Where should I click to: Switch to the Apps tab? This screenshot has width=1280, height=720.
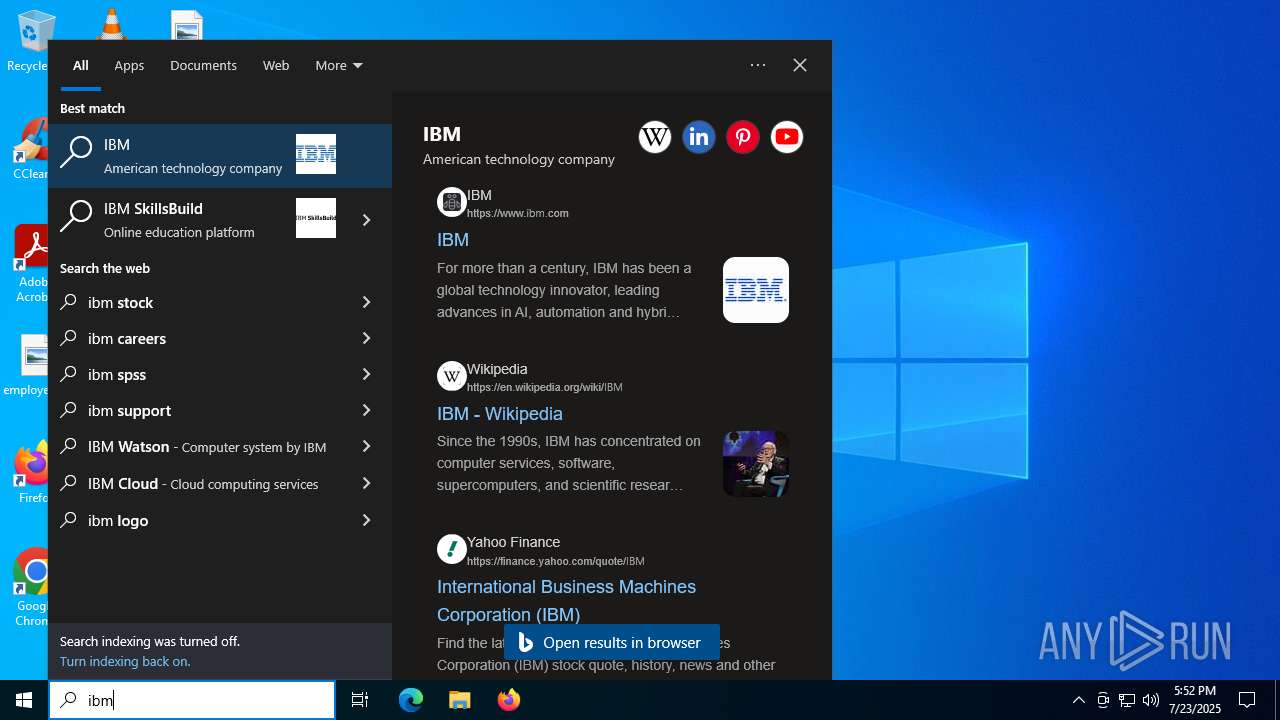(129, 65)
